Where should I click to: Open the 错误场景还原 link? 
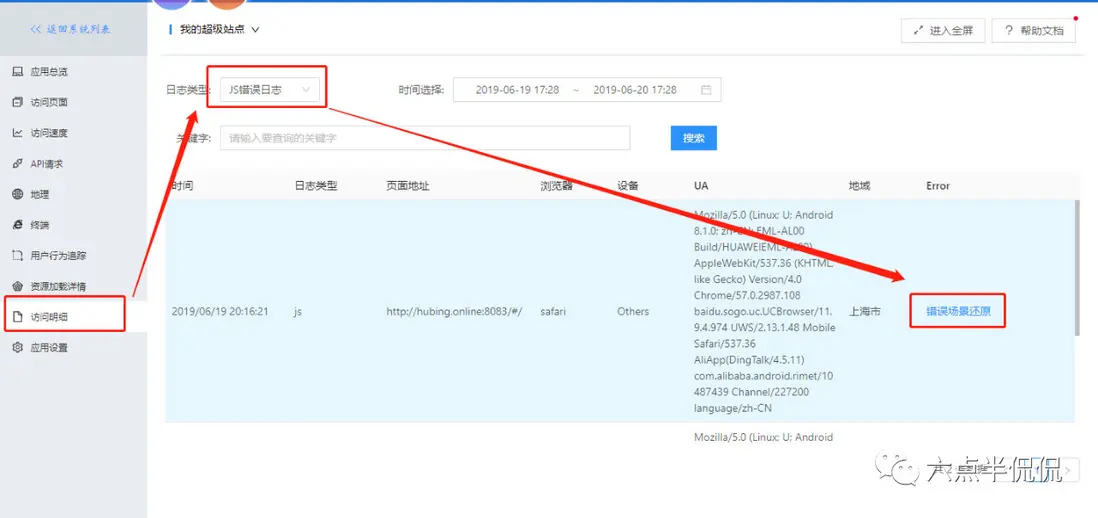point(959,312)
